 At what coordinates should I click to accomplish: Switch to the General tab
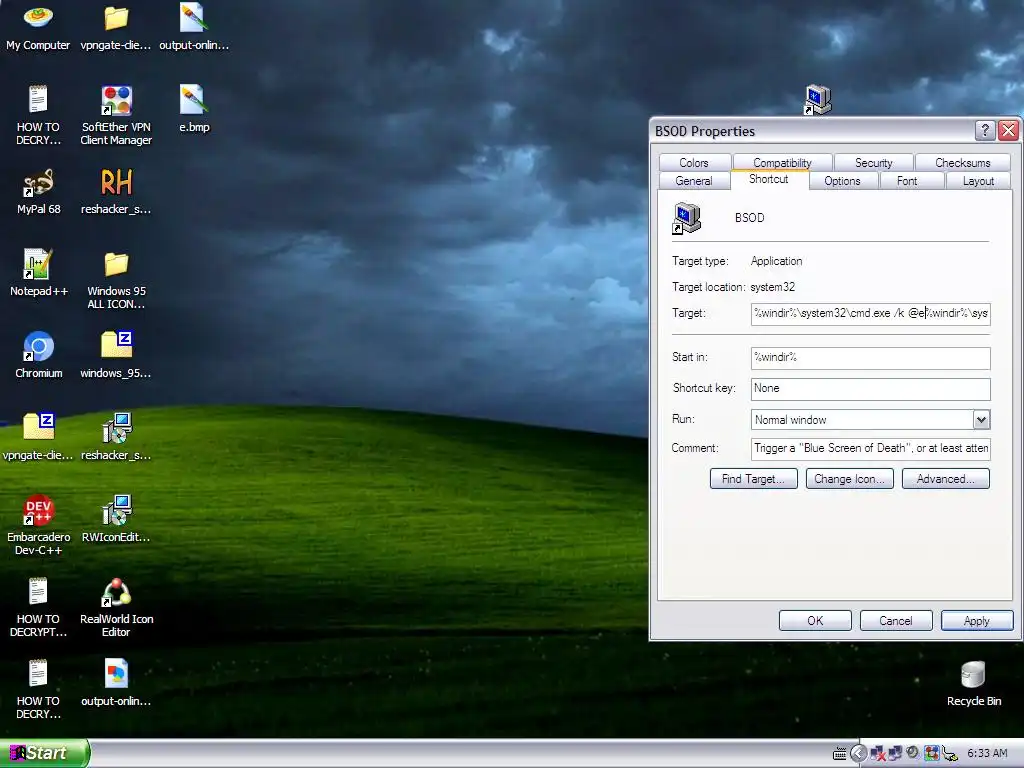[694, 181]
